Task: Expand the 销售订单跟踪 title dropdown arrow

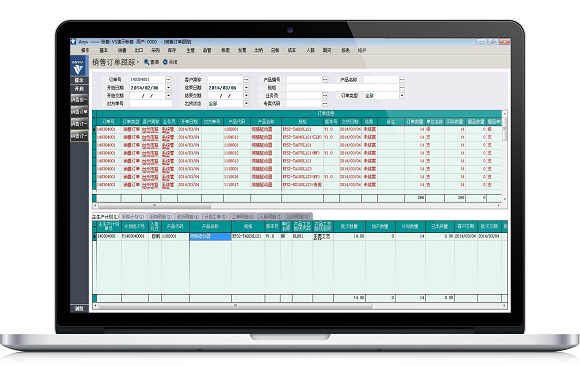Action: coord(138,63)
